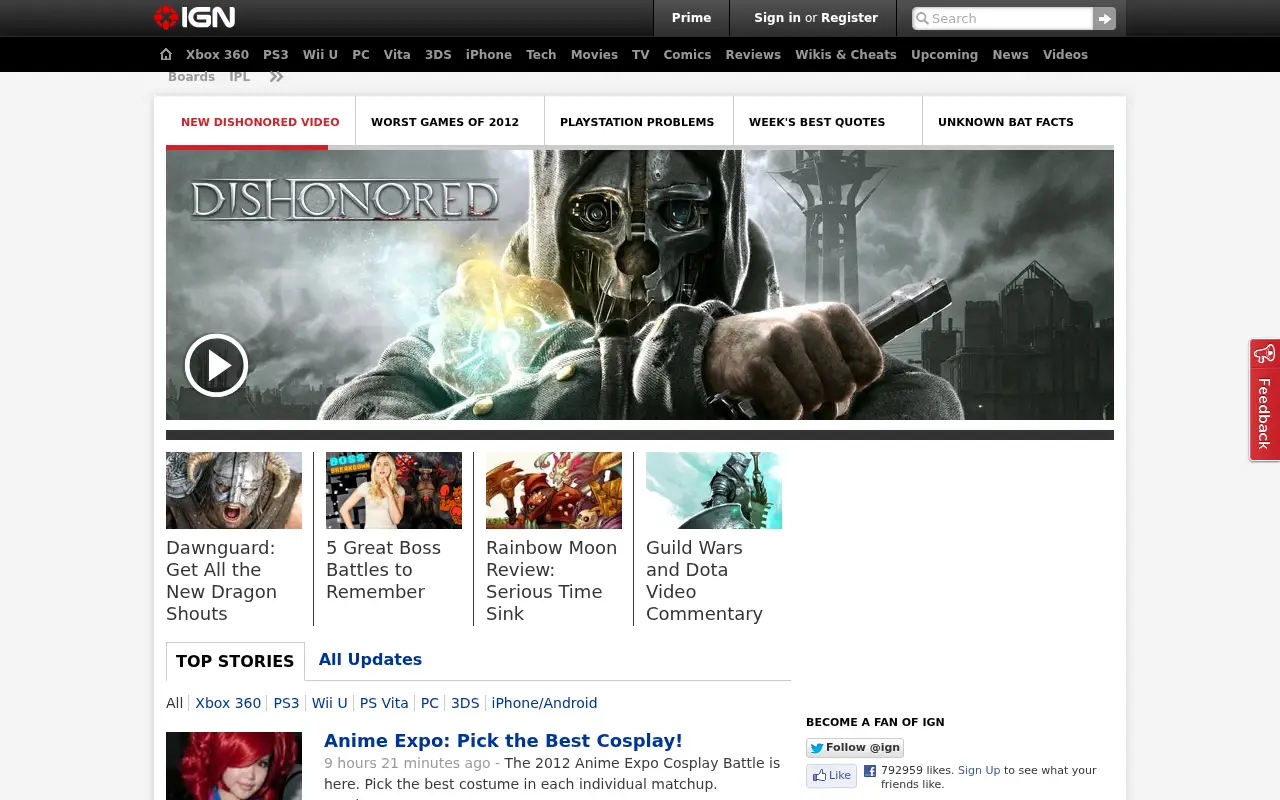The image size is (1280, 800).
Task: Click the Follow @ign Twitter button
Action: tap(855, 748)
